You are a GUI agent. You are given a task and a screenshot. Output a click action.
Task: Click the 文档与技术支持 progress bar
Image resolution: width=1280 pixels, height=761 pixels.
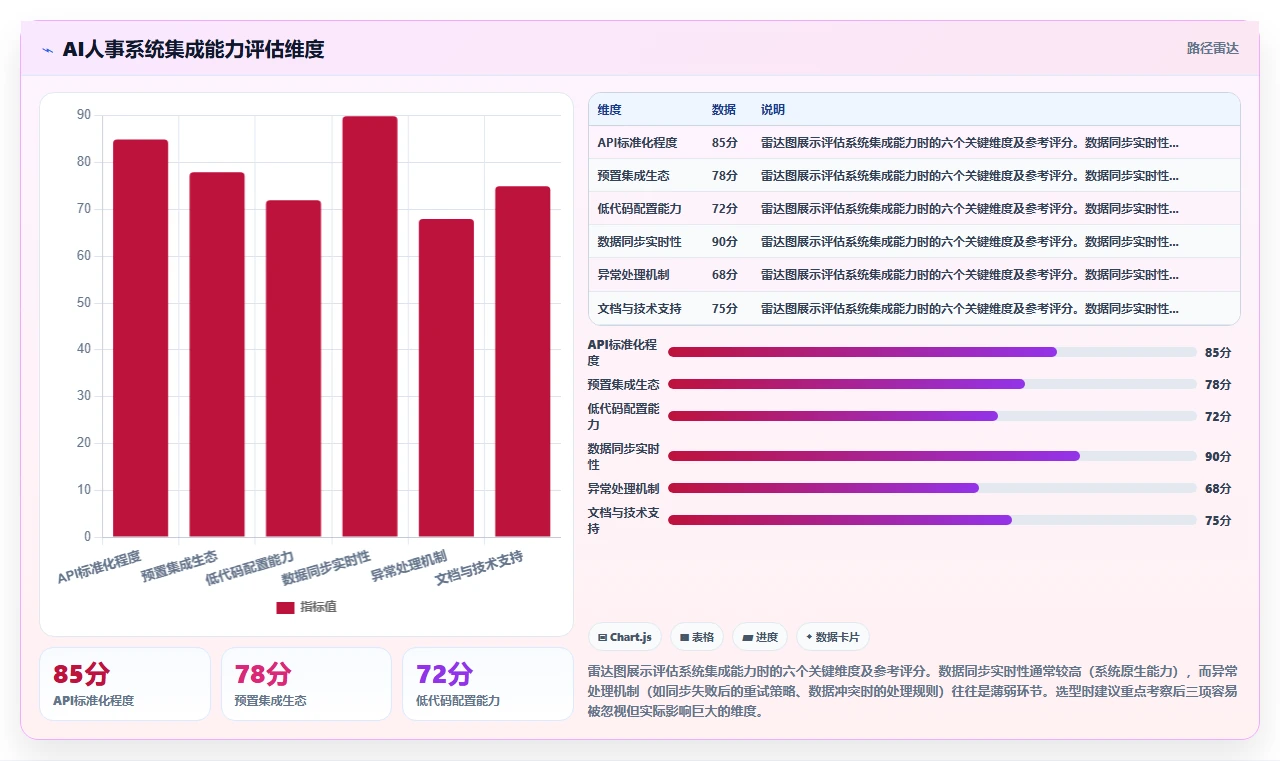[932, 520]
